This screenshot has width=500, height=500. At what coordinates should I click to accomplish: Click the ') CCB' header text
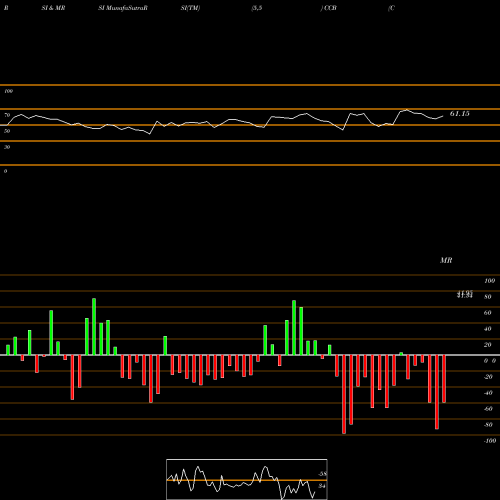pos(329,8)
